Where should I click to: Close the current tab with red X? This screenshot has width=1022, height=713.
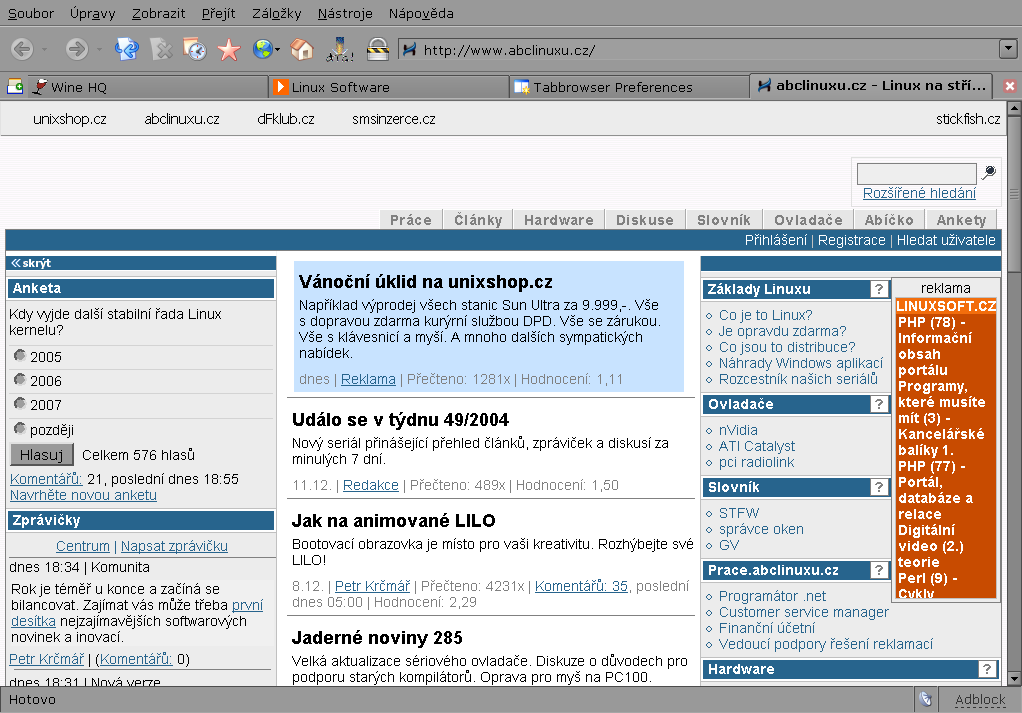(x=1010, y=86)
